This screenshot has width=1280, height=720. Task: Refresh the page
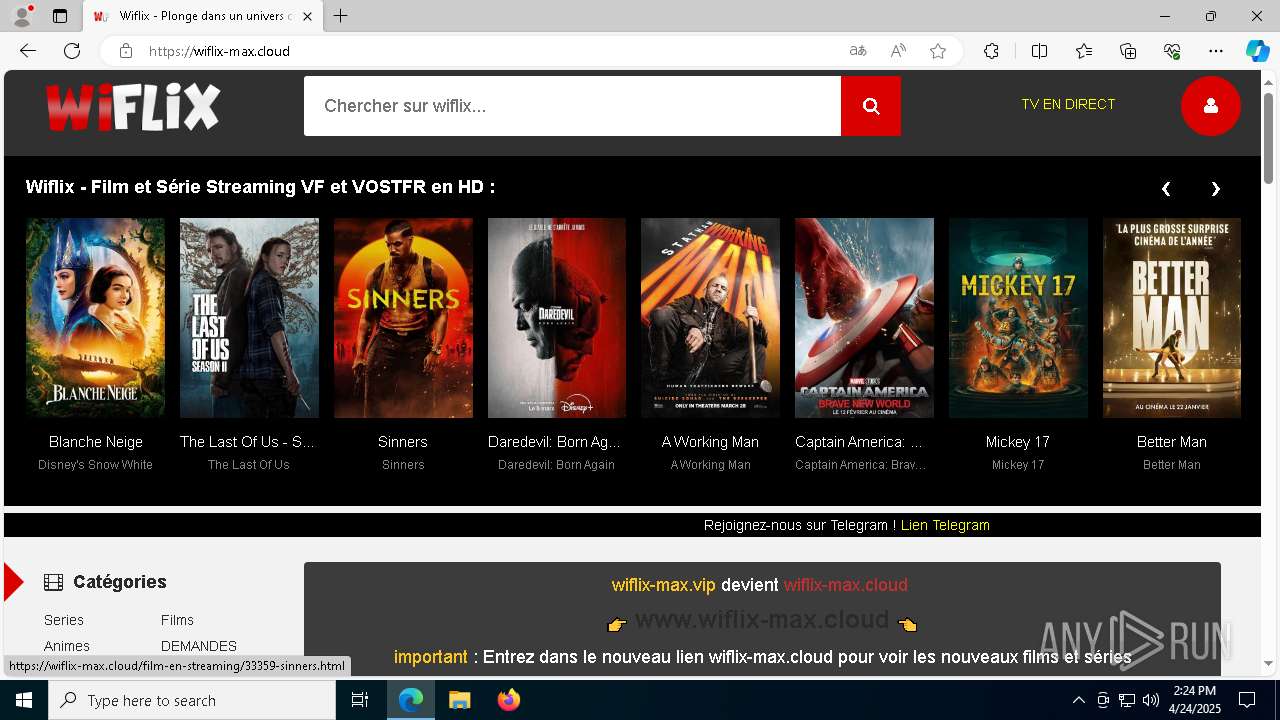pyautogui.click(x=72, y=51)
